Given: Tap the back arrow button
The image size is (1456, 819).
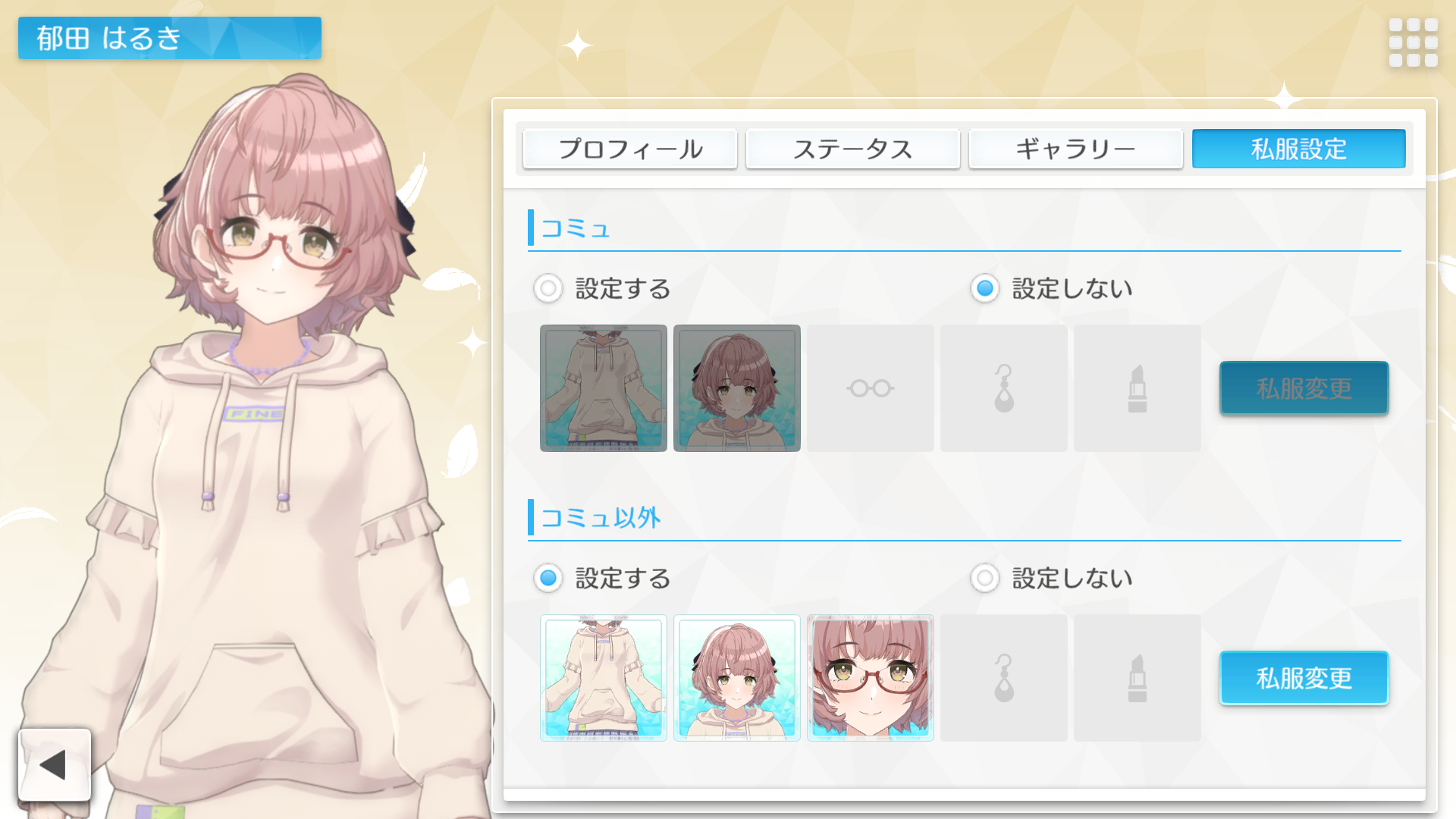Looking at the screenshot, I should pyautogui.click(x=55, y=764).
